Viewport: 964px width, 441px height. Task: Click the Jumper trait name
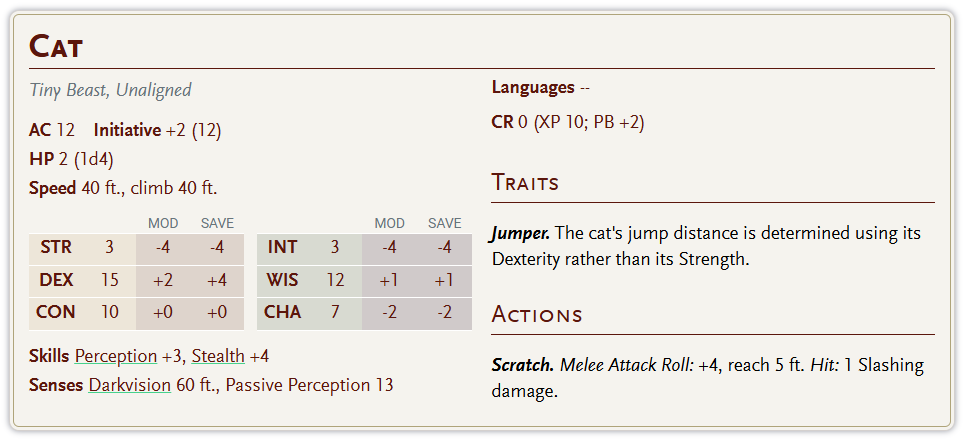(x=520, y=233)
